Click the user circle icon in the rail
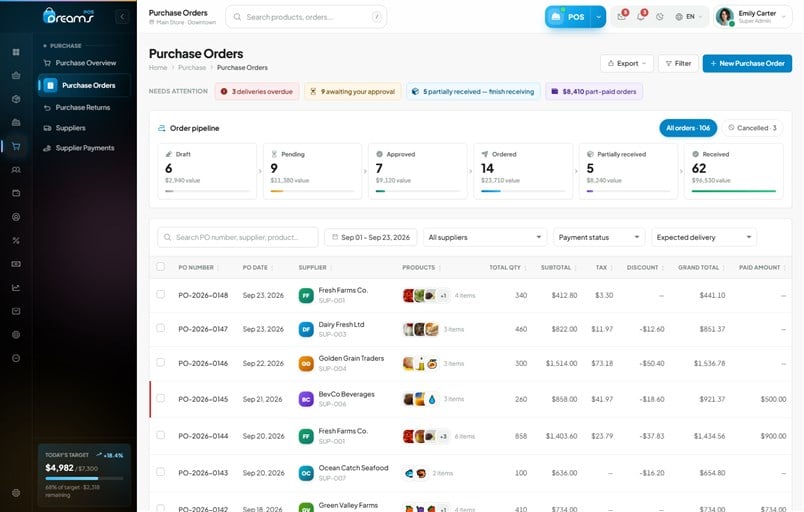804x512 pixels. [x=16, y=217]
